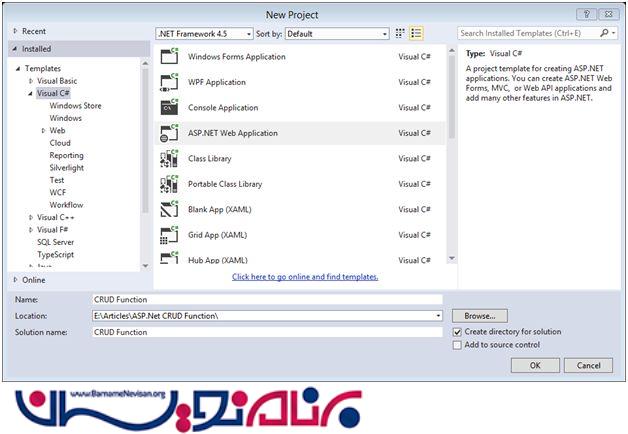Select the Windows Forms Application template icon
The width and height of the screenshot is (628, 434).
pyautogui.click(x=169, y=56)
